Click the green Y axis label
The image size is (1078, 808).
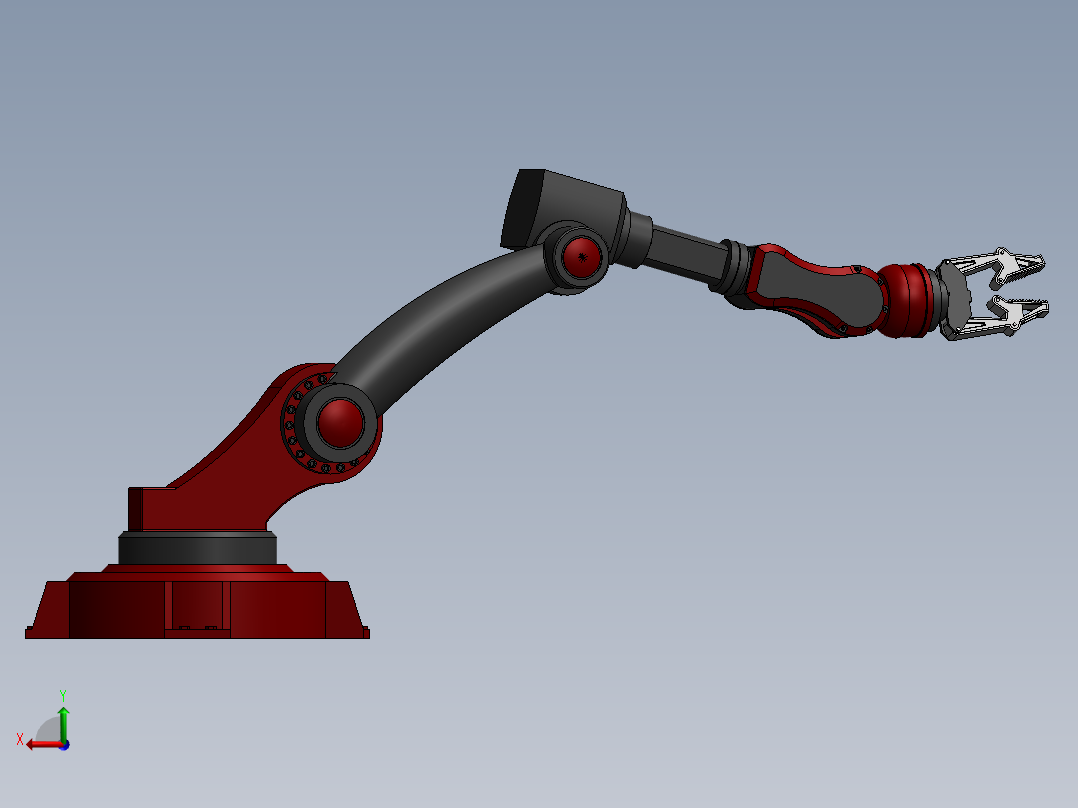pyautogui.click(x=63, y=693)
